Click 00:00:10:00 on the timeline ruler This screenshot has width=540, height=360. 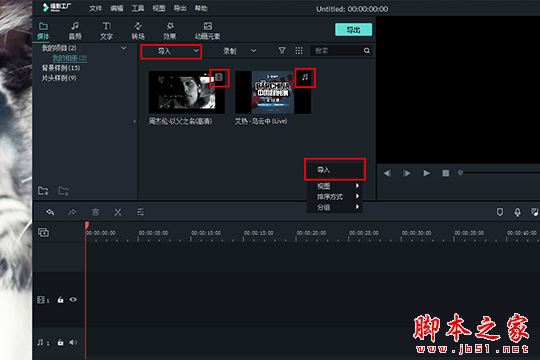click(206, 233)
